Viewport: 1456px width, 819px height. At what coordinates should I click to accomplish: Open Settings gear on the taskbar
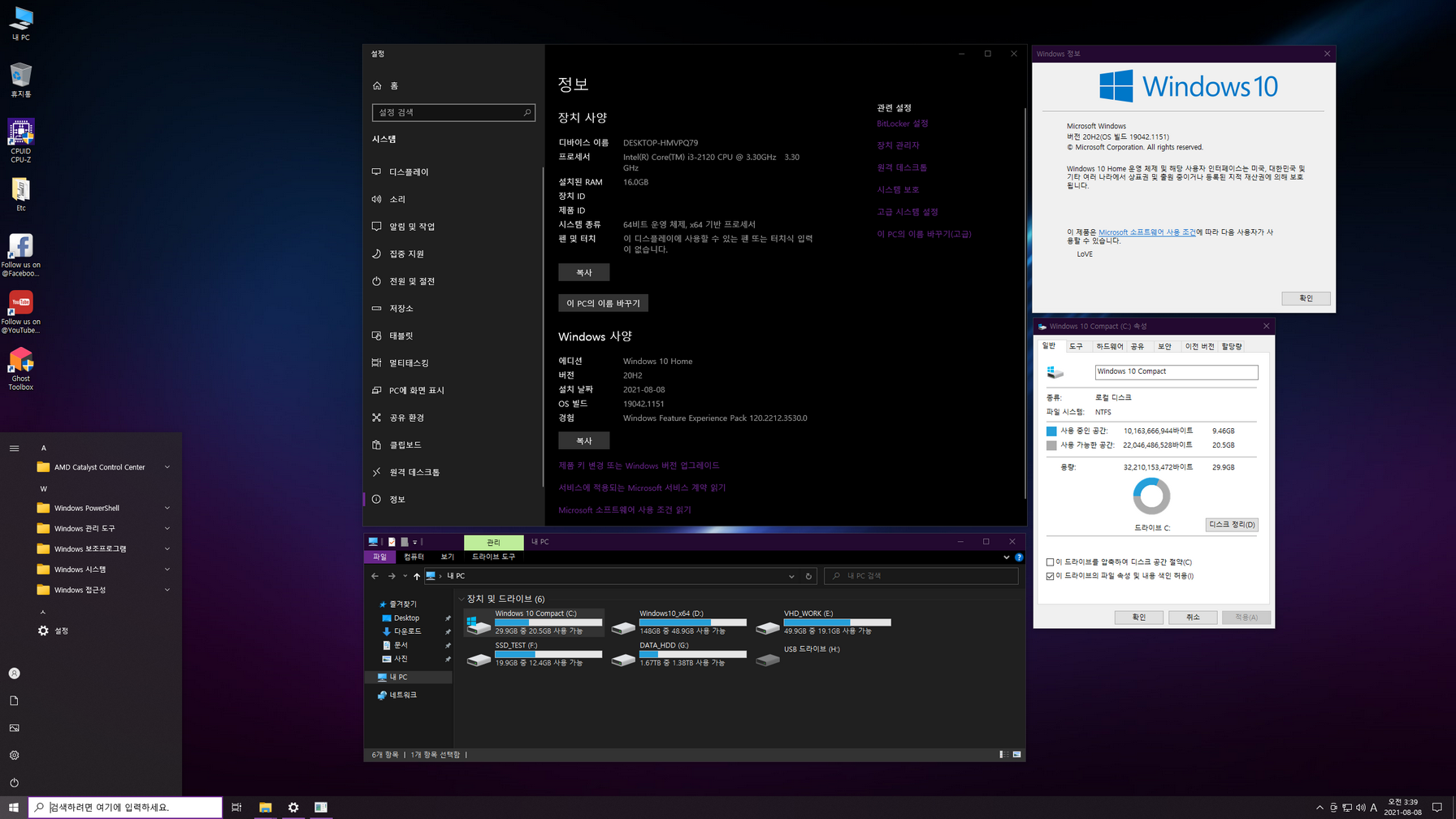[293, 807]
